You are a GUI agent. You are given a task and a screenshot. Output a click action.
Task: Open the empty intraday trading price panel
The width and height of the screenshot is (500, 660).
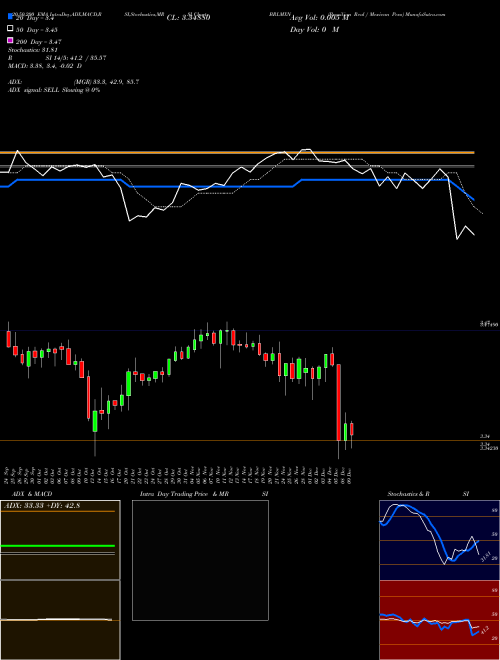200,560
